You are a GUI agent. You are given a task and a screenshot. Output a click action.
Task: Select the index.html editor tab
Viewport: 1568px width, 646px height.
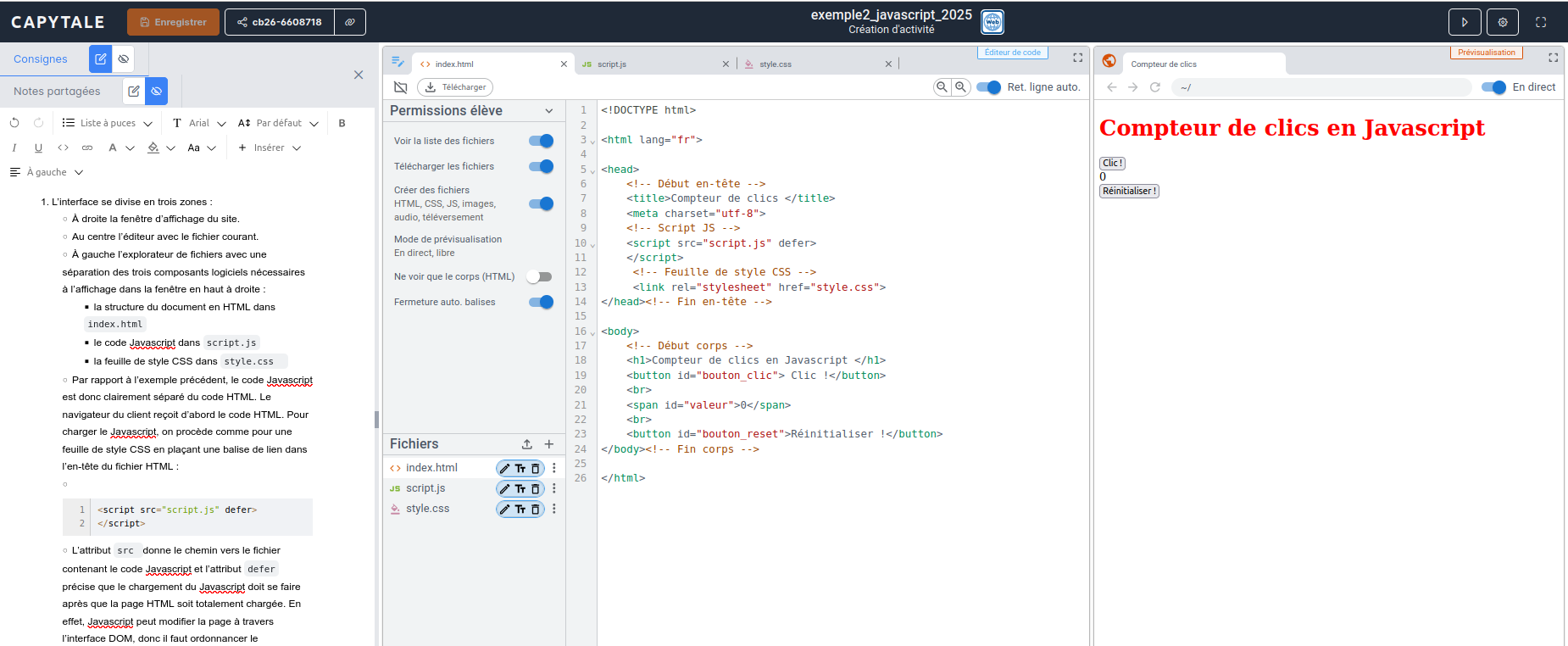tap(454, 64)
